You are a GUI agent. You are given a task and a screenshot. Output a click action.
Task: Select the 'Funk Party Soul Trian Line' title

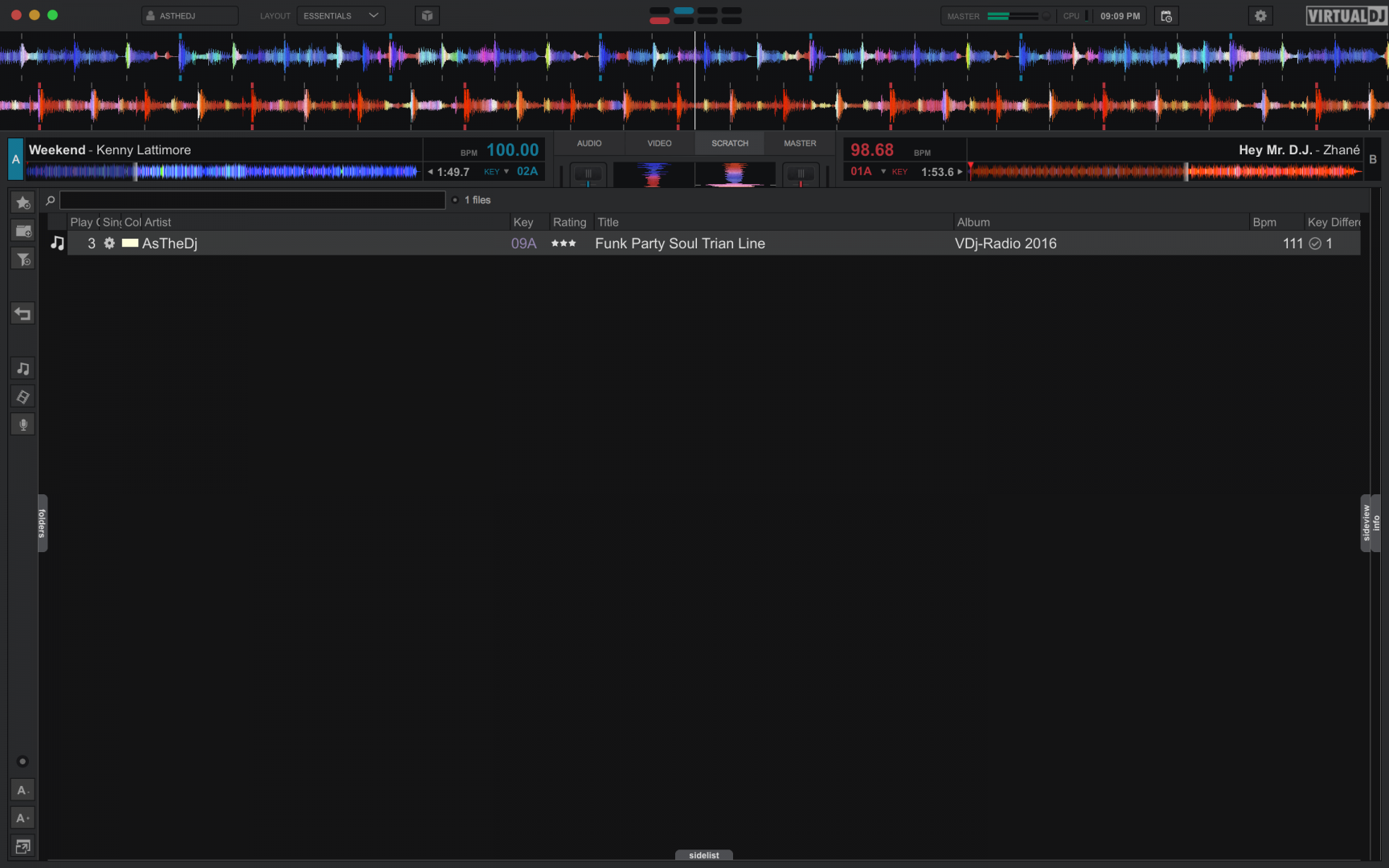click(x=680, y=244)
